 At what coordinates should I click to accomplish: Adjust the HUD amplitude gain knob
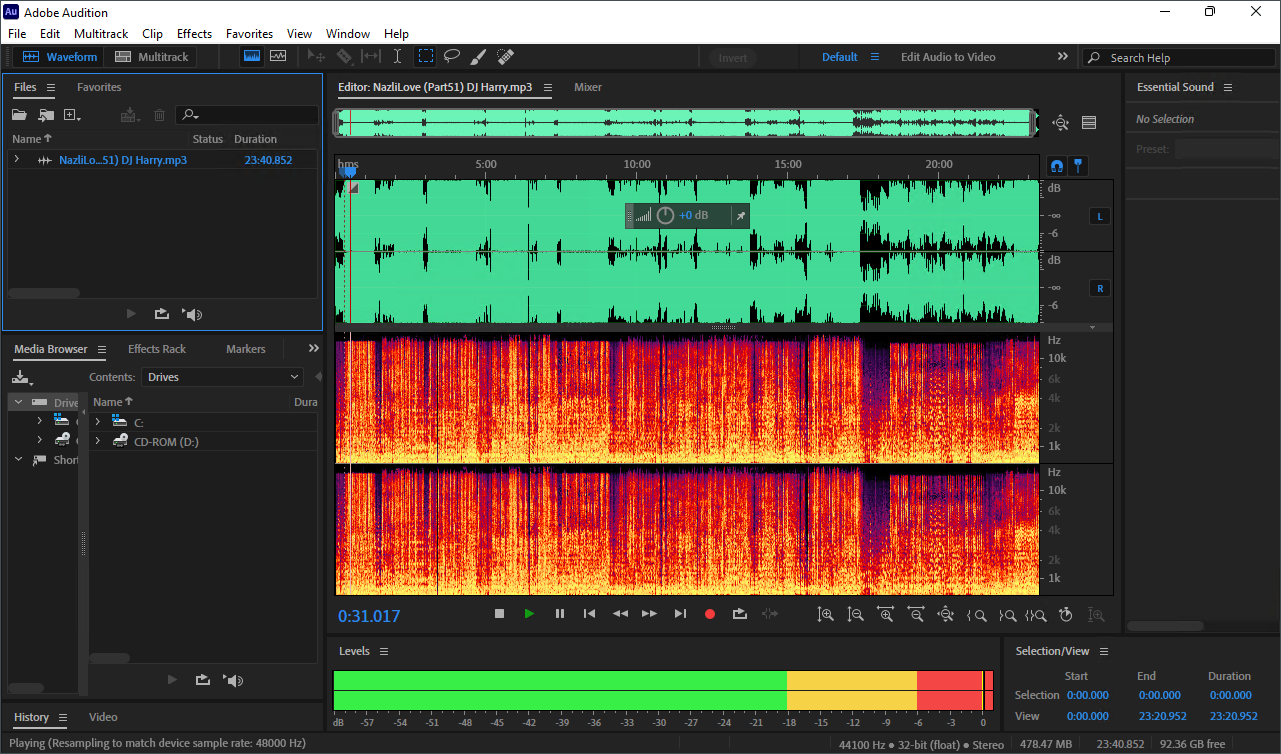point(665,215)
